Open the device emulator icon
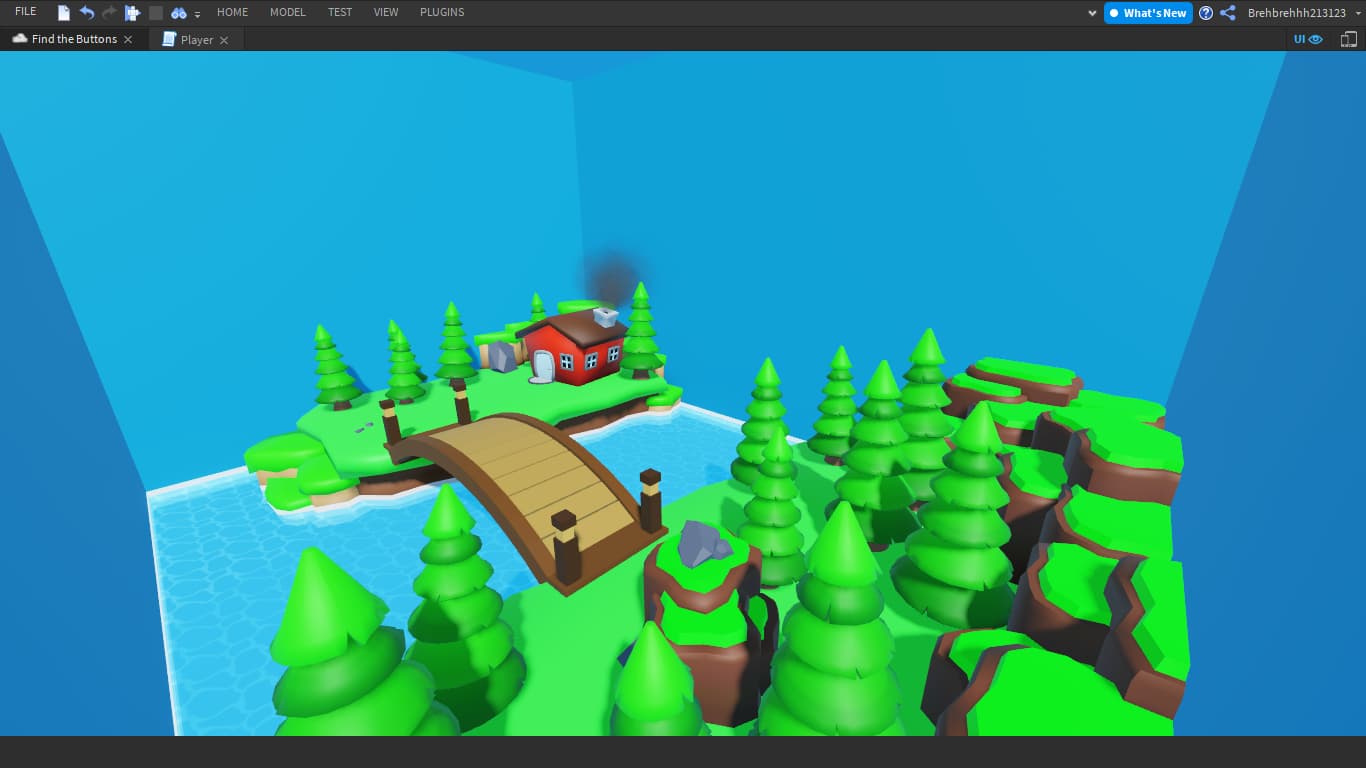The height and width of the screenshot is (768, 1366). [1349, 39]
